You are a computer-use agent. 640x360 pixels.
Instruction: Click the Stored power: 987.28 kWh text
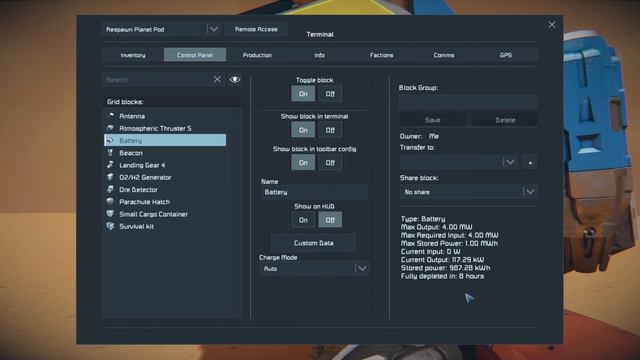446,268
